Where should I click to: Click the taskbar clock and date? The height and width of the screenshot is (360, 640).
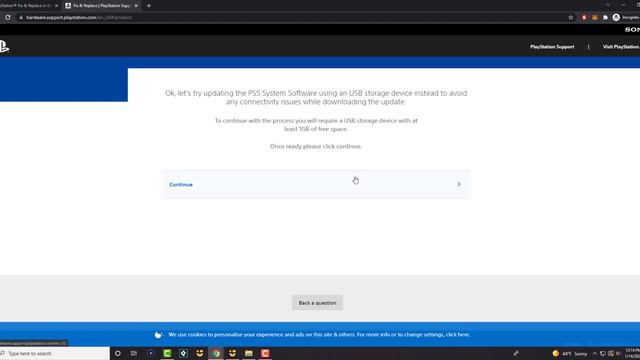pyautogui.click(x=633, y=353)
